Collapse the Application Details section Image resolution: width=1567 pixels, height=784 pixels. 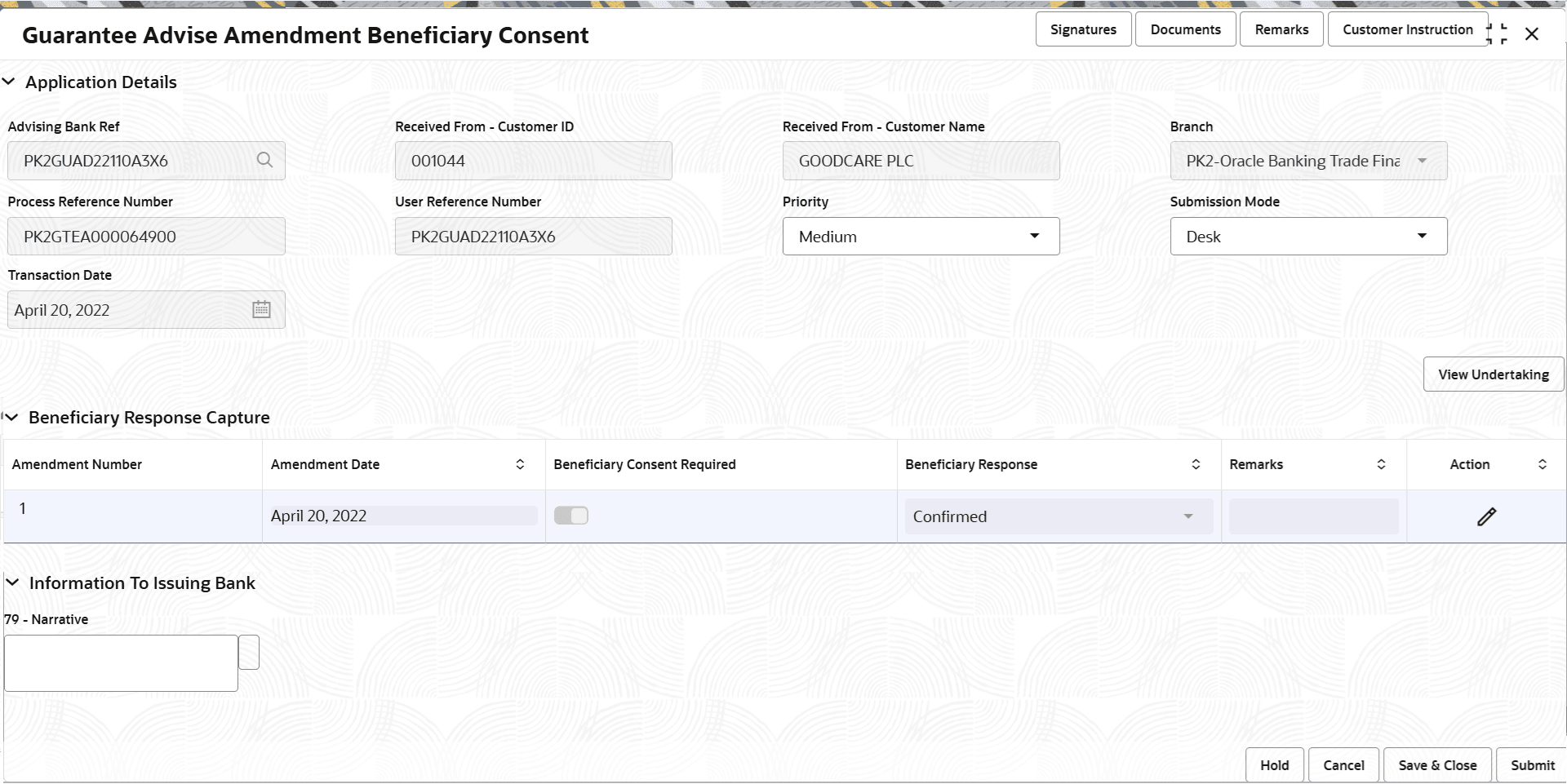[x=9, y=82]
